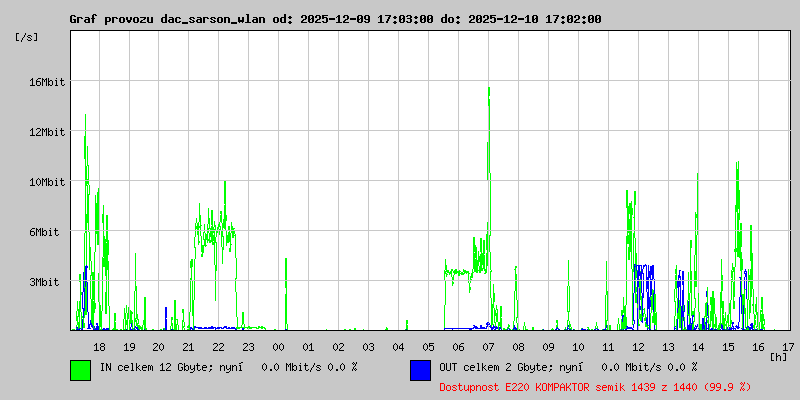
Task: Click the '07' hour tick label
Action: point(488,347)
